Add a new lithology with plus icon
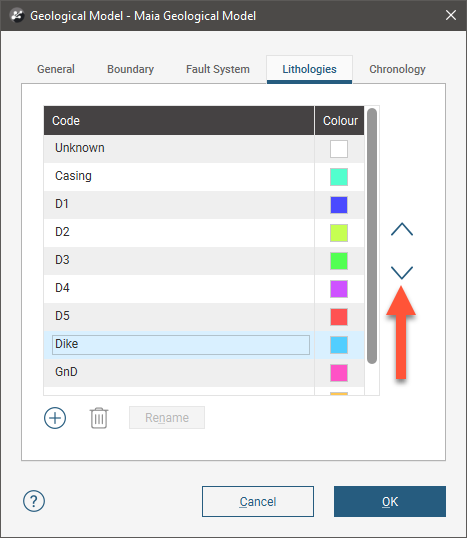This screenshot has width=467, height=538. [55, 418]
